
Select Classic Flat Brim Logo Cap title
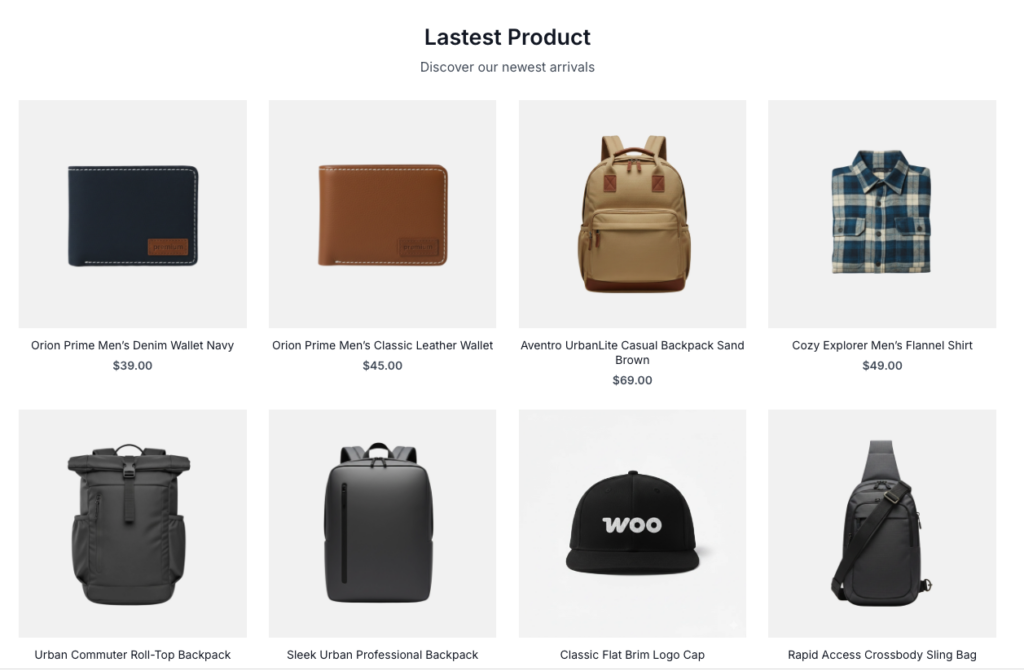632,655
